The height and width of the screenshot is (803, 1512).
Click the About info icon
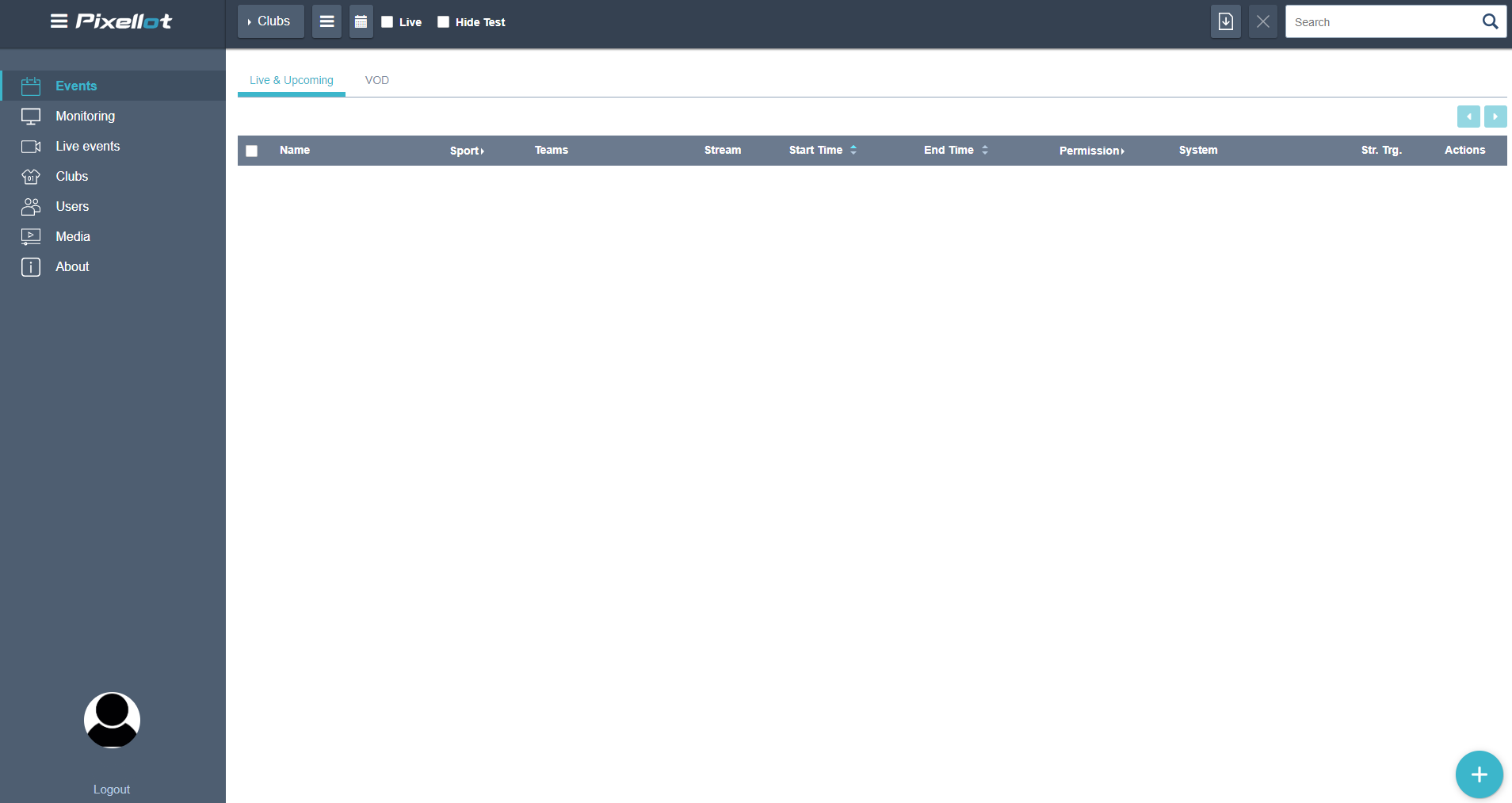pyautogui.click(x=31, y=267)
